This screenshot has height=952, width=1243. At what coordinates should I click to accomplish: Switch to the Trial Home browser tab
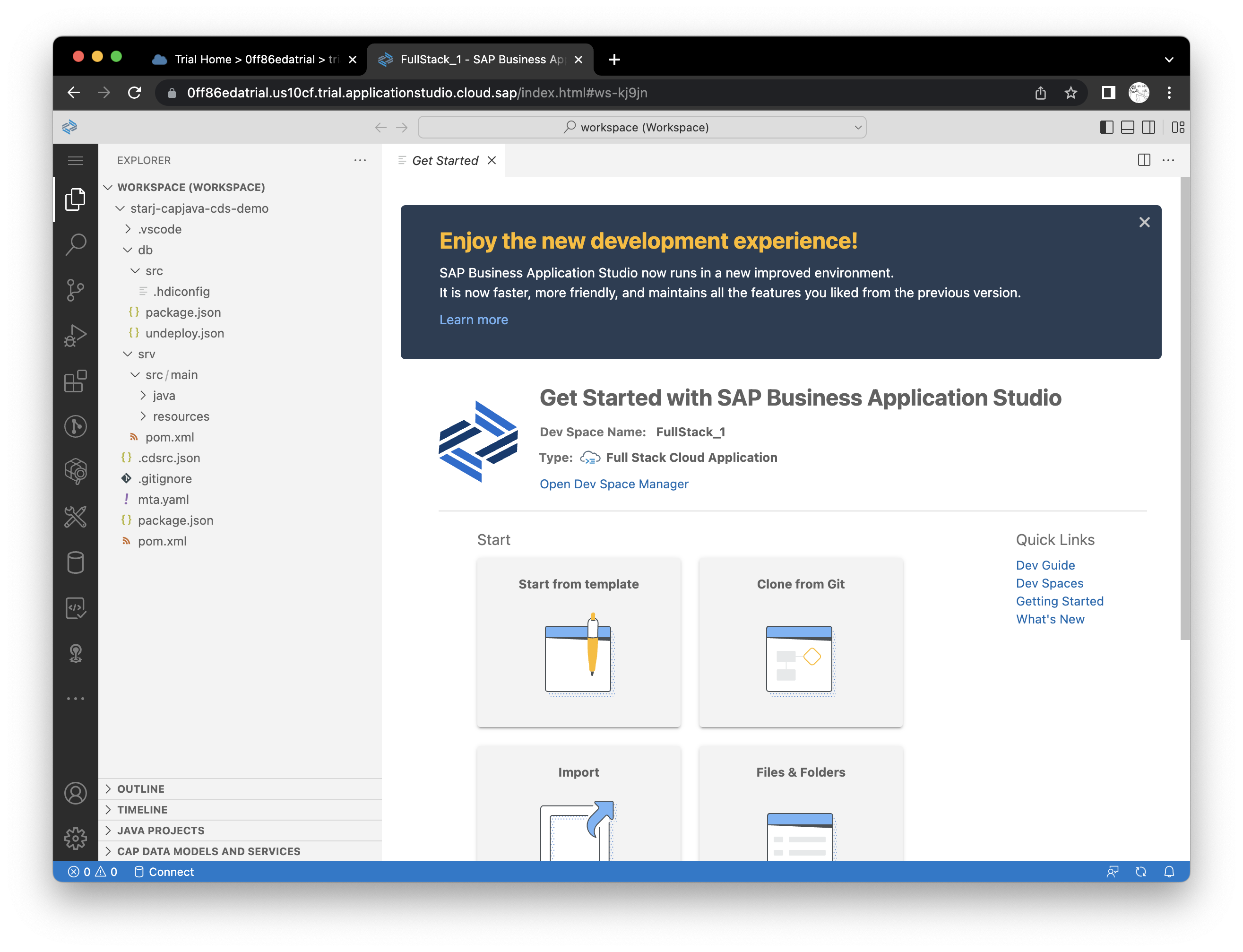249,60
